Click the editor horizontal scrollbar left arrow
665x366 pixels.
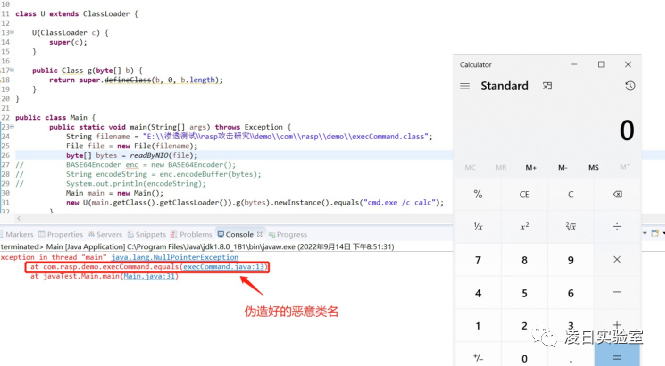[x=19, y=218]
